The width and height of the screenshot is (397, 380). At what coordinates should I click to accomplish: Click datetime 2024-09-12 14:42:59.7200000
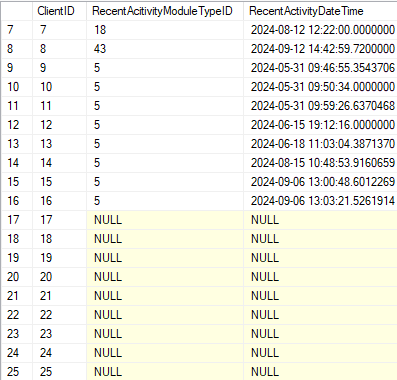click(x=320, y=49)
